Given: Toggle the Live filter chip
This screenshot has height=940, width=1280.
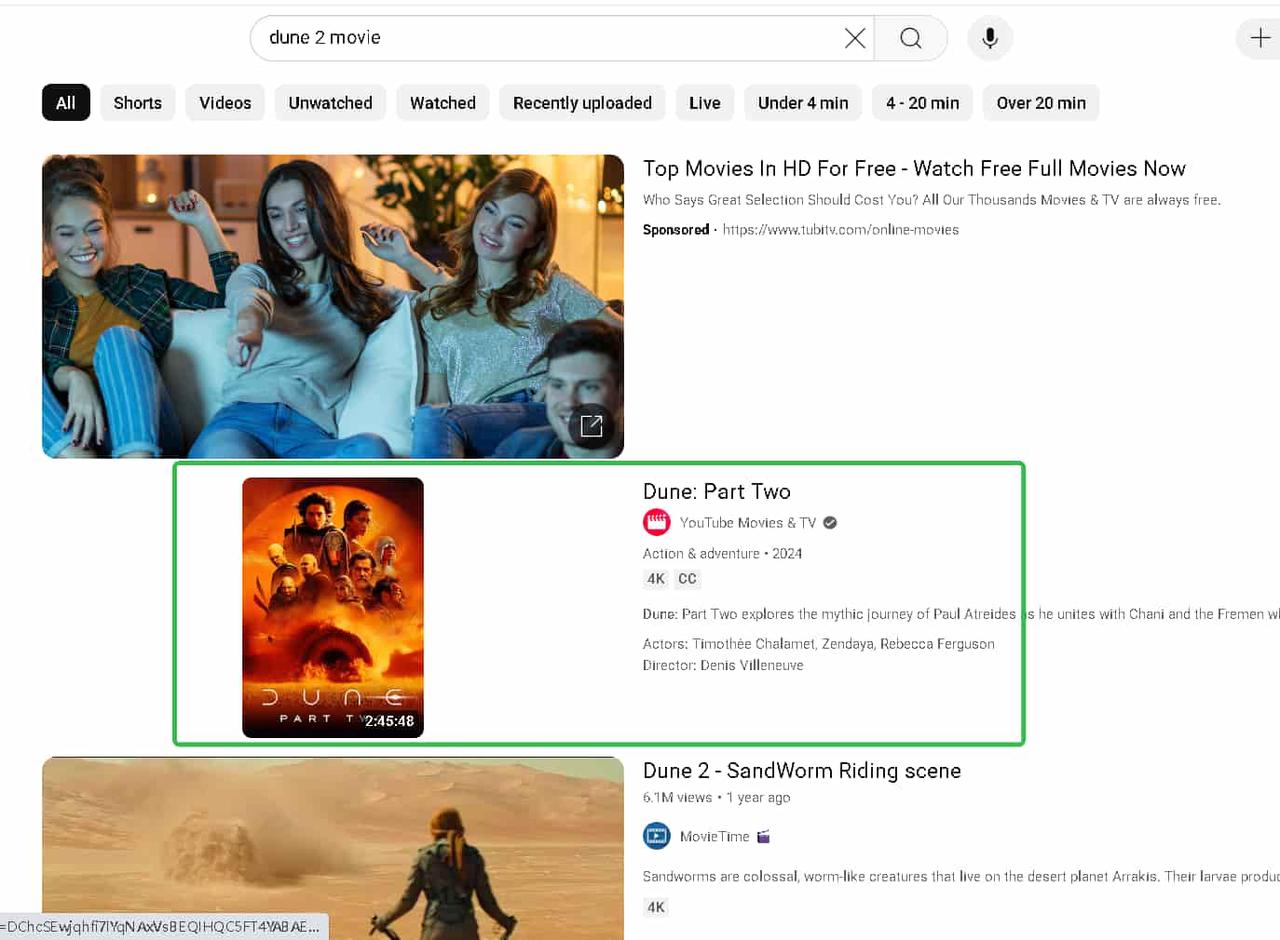Looking at the screenshot, I should pyautogui.click(x=704, y=103).
